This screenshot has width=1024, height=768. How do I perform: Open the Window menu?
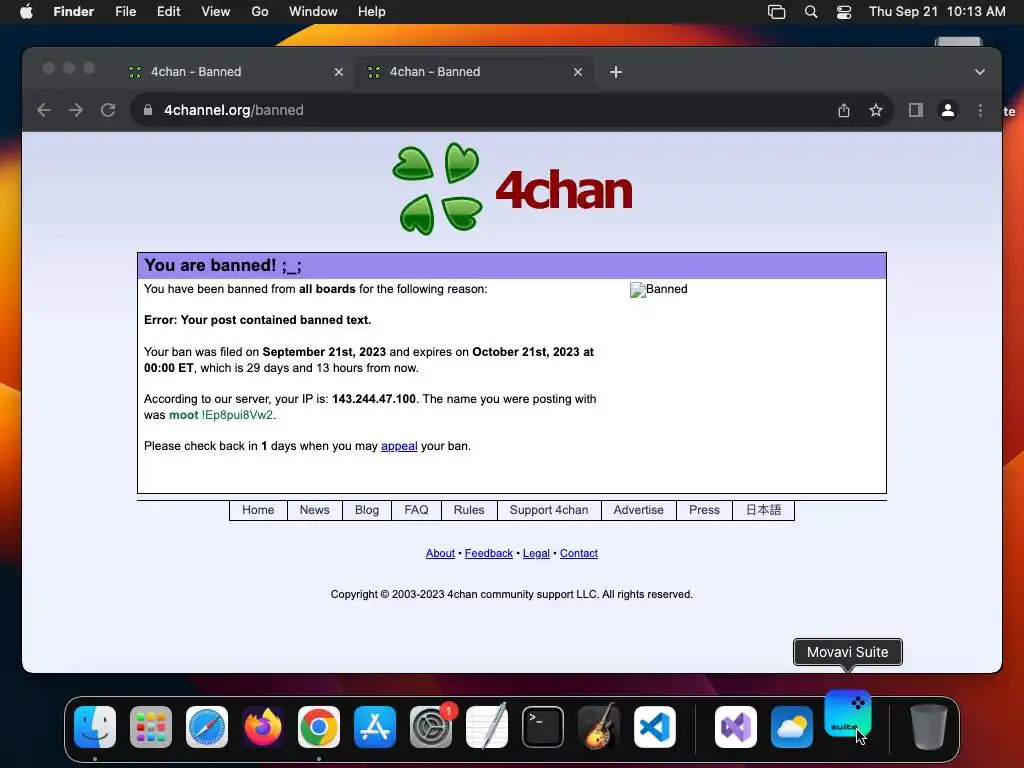pyautogui.click(x=313, y=12)
